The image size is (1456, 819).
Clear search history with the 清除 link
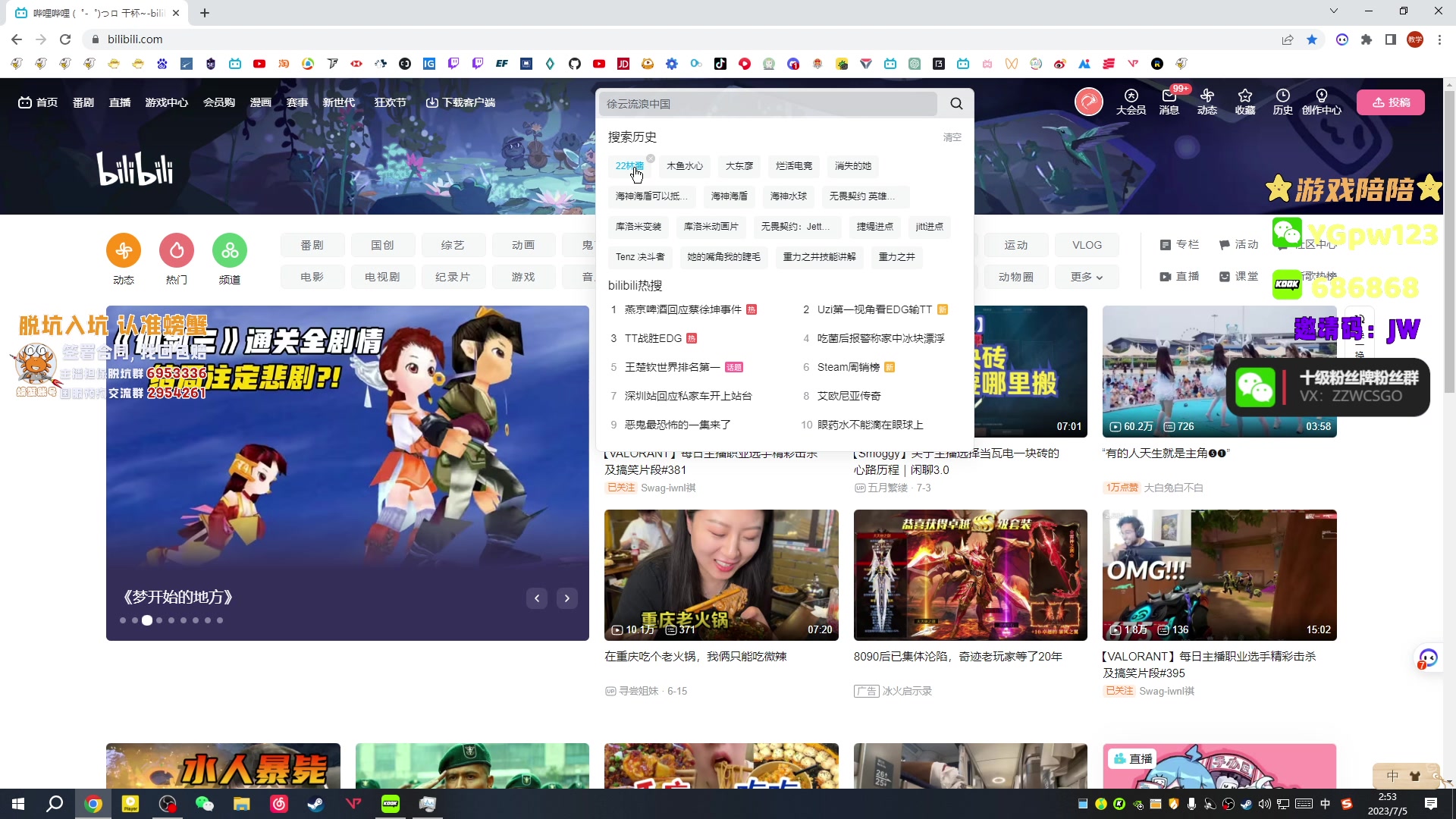pyautogui.click(x=952, y=137)
